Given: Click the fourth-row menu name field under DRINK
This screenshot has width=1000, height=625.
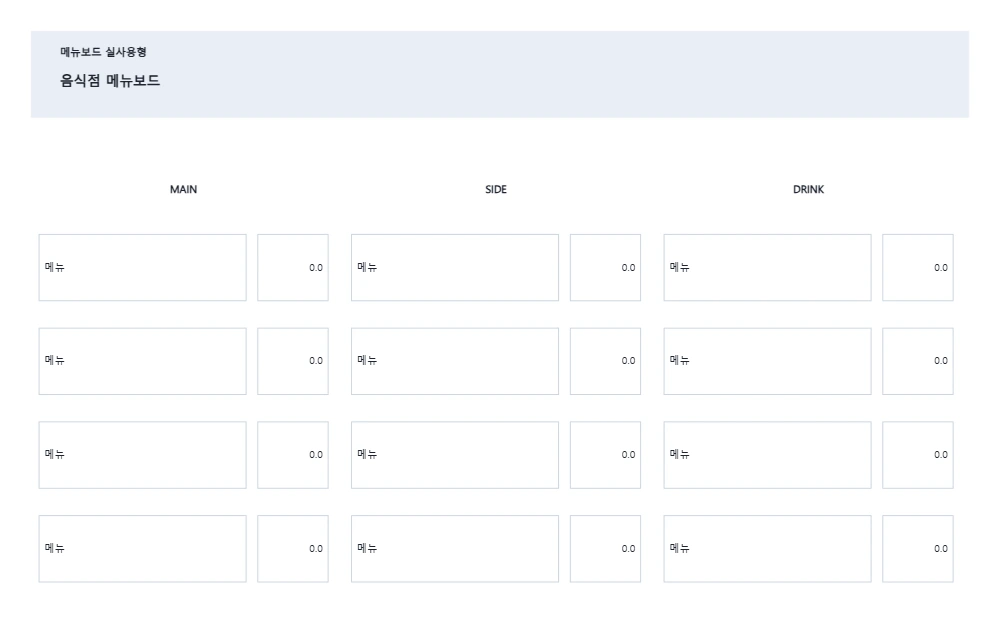Looking at the screenshot, I should (767, 548).
